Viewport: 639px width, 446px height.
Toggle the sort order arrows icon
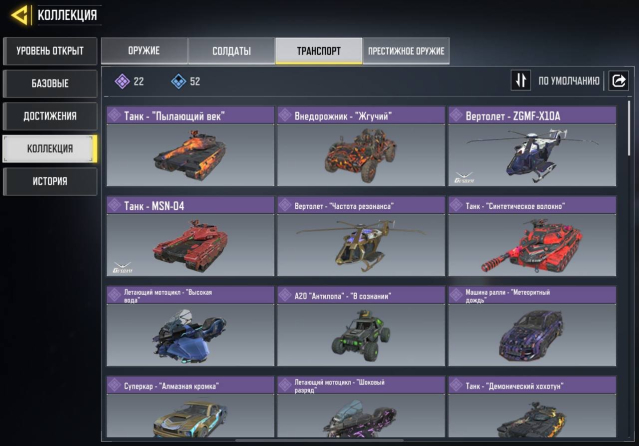click(x=520, y=80)
